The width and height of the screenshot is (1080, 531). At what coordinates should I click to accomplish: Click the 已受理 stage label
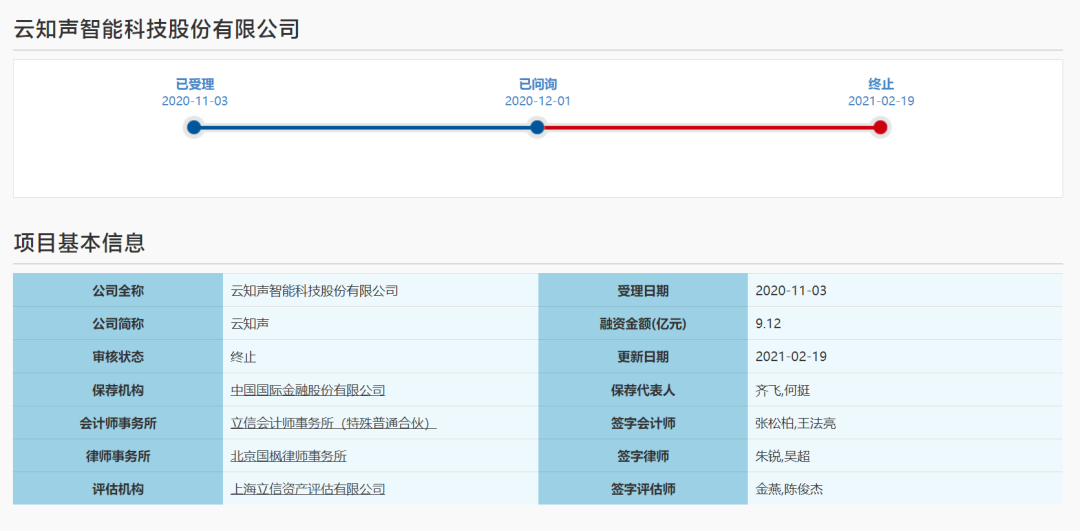coord(195,84)
